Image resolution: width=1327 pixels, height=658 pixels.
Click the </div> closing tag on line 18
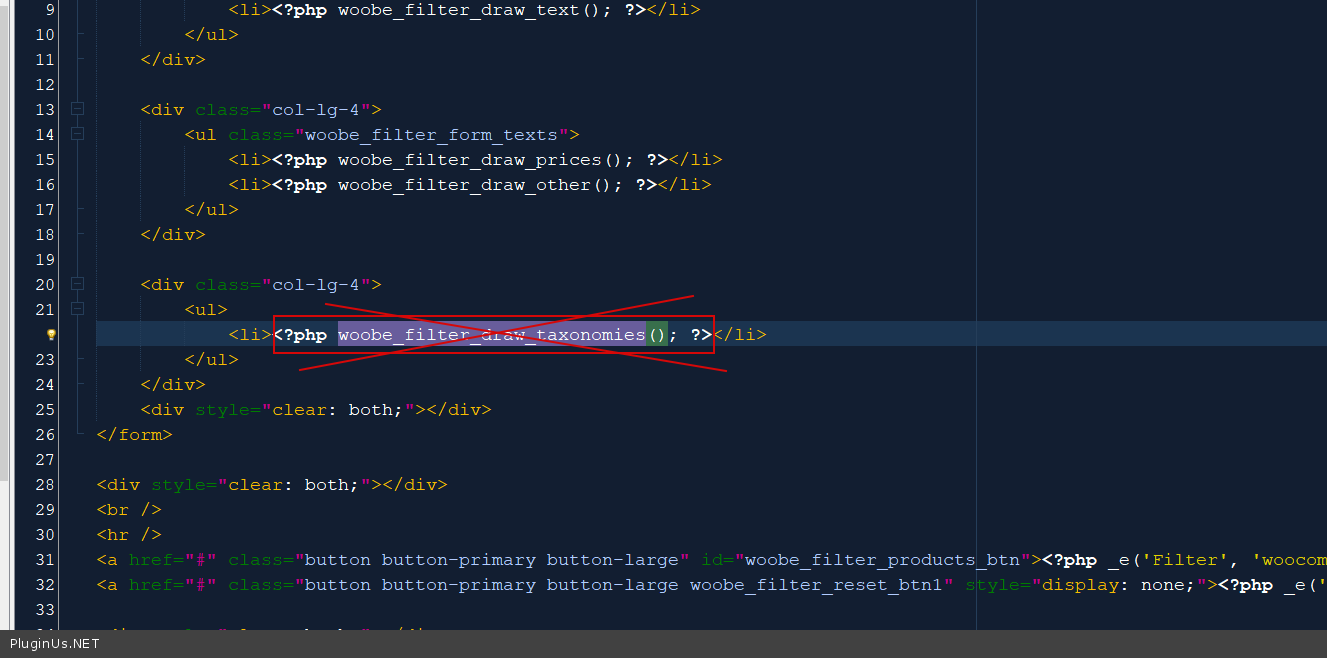point(173,235)
